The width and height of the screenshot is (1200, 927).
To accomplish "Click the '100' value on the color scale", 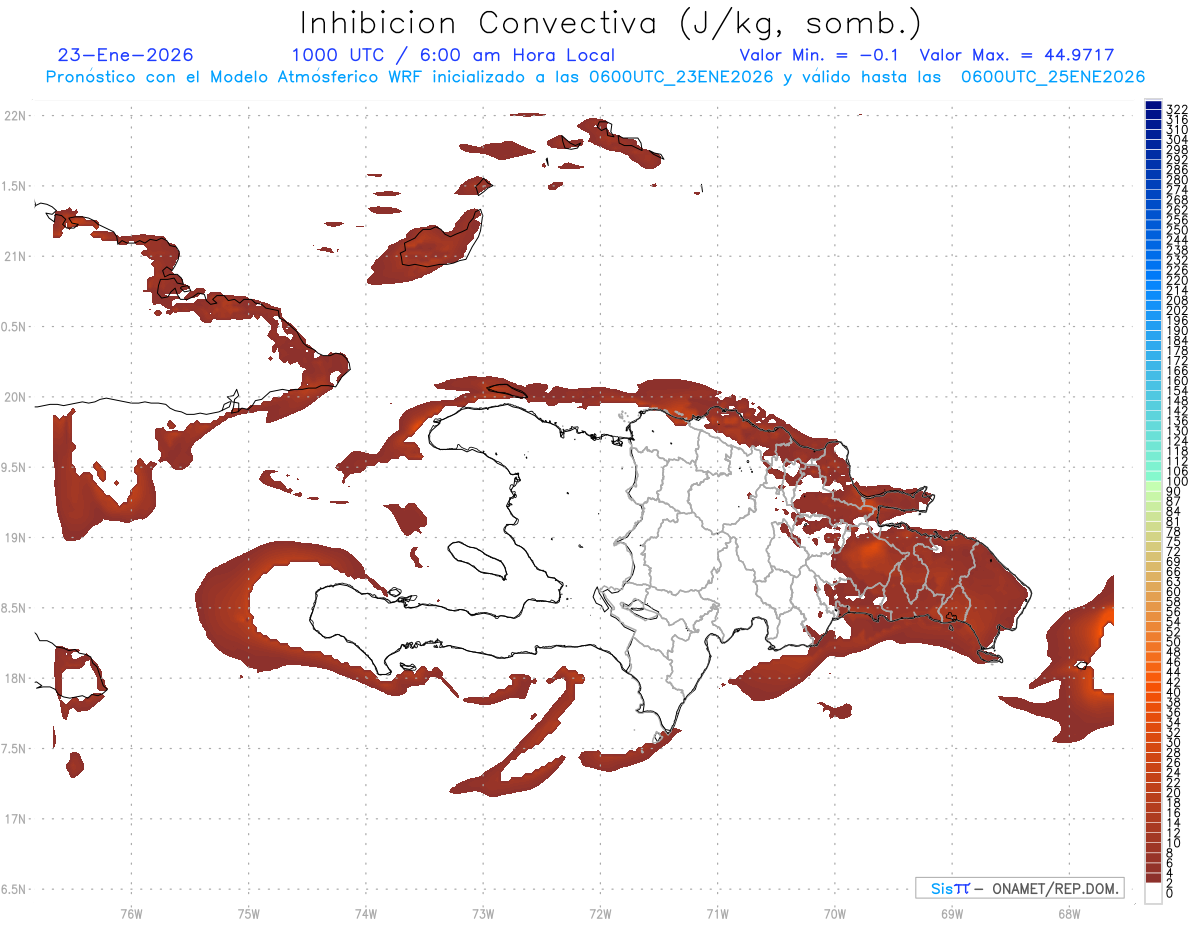I will click(x=1177, y=482).
